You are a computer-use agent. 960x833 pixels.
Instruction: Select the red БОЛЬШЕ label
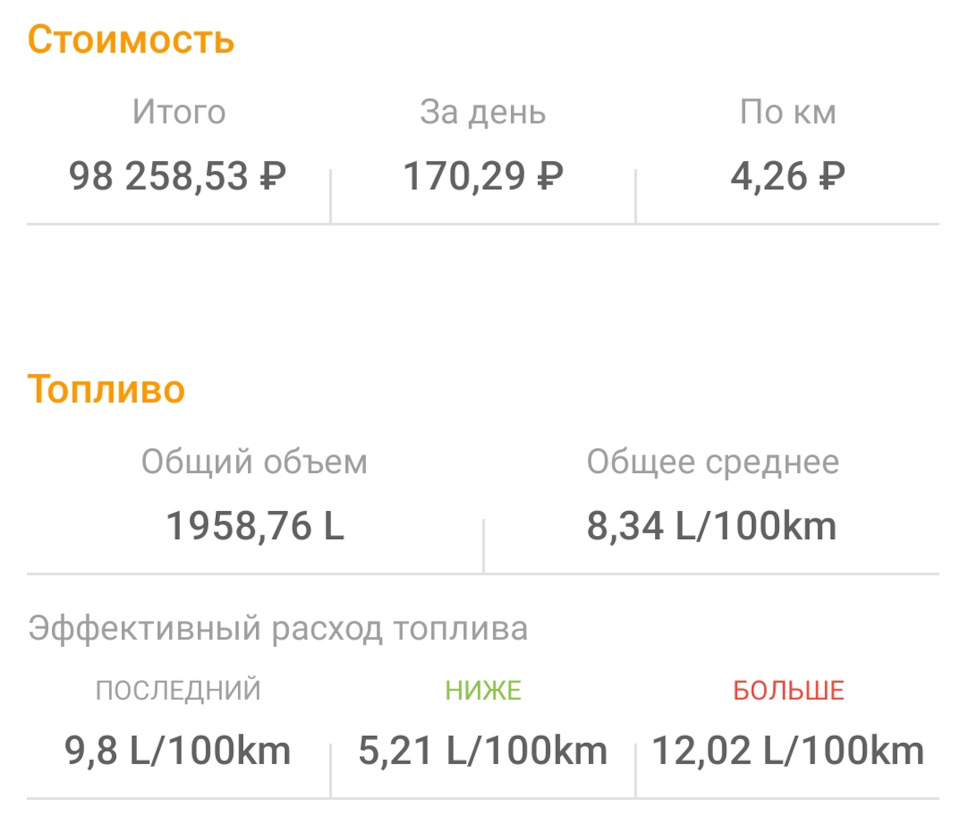click(788, 690)
